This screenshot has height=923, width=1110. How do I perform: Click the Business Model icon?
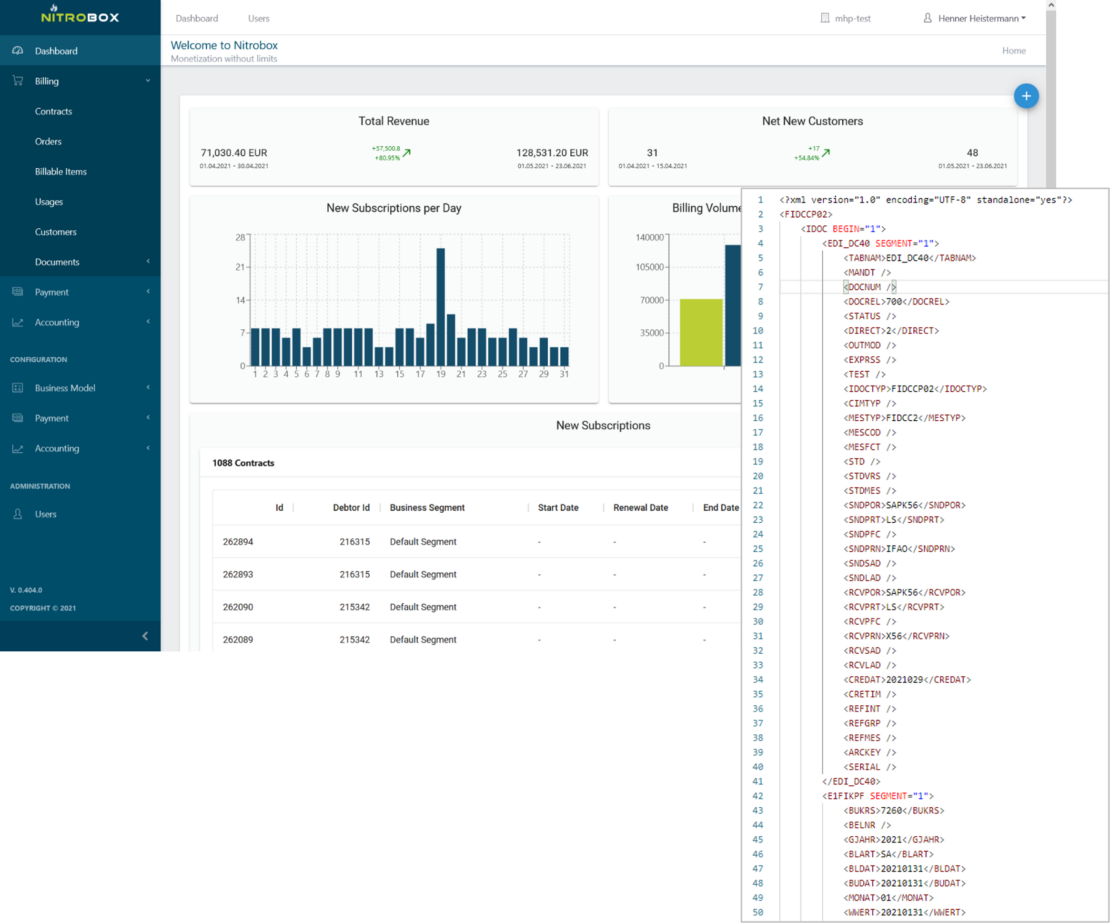pos(18,388)
